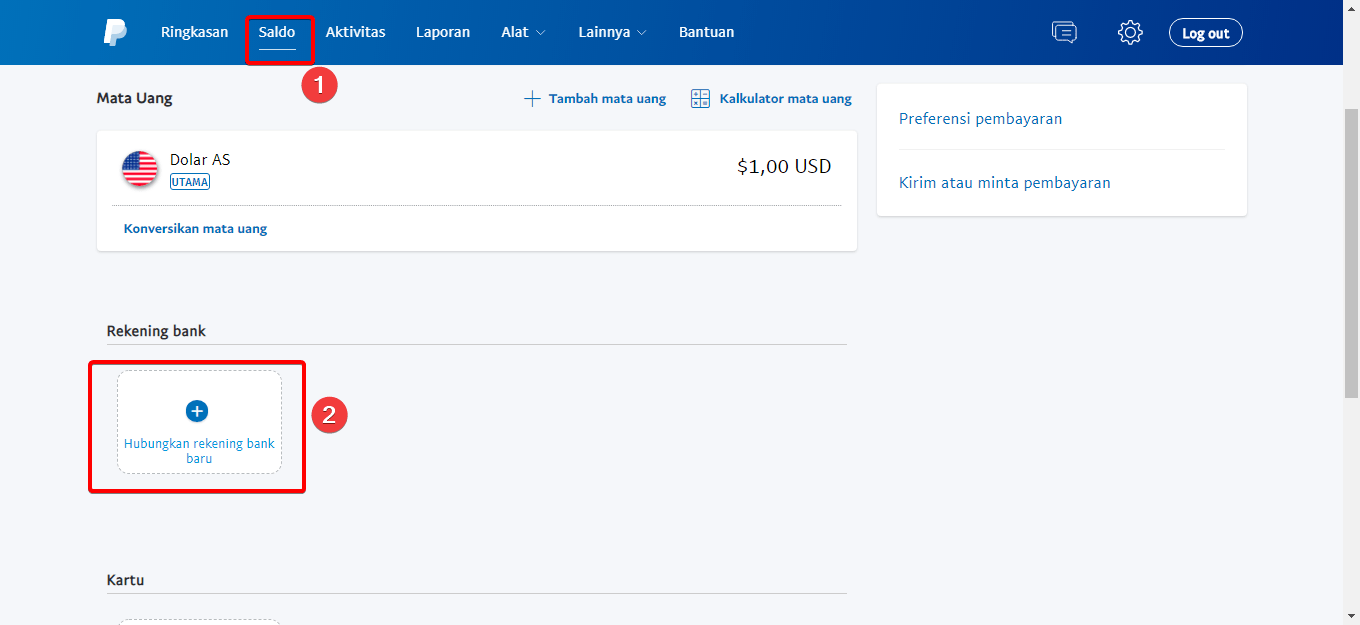Click the Log out button

click(1205, 32)
